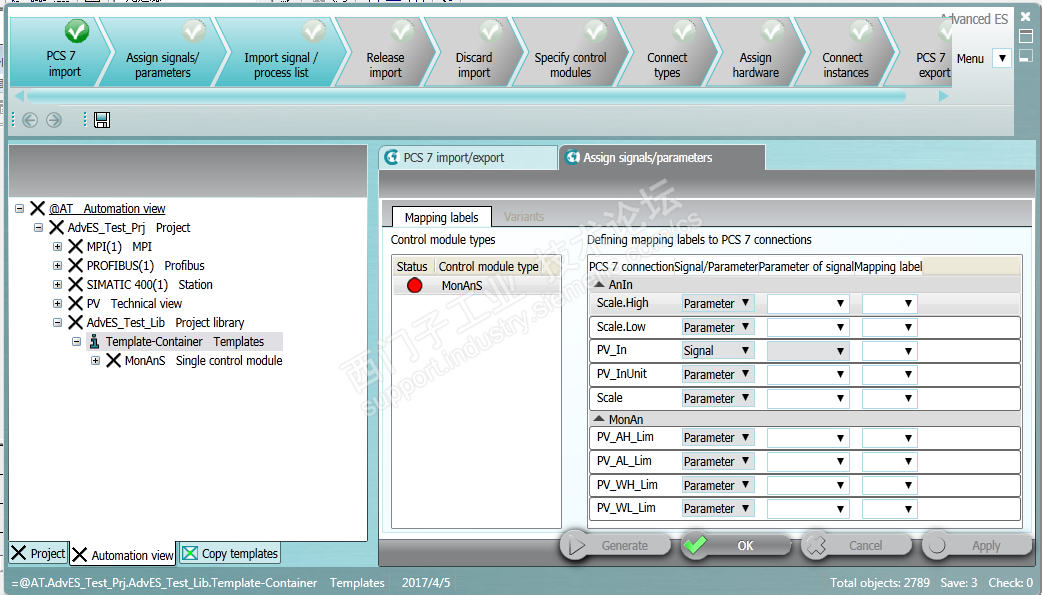Click the PCS 7 import workflow step

pos(60,53)
